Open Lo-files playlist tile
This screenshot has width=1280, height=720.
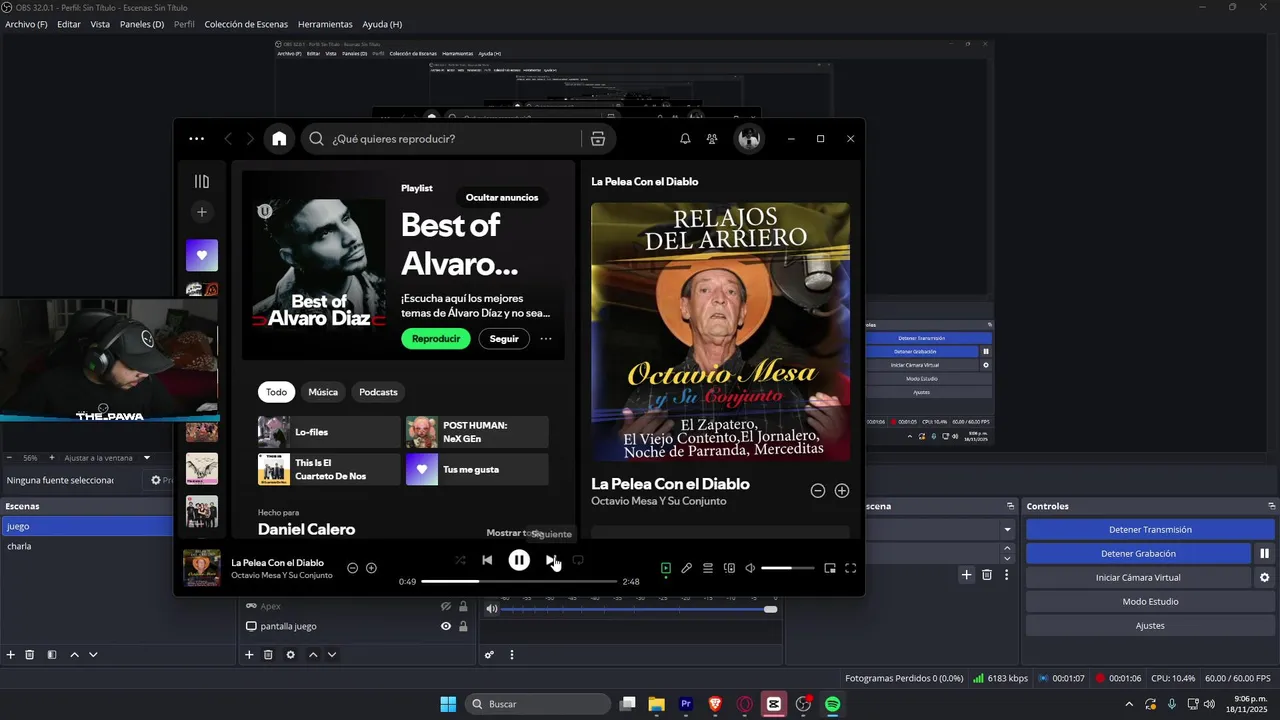coord(329,432)
